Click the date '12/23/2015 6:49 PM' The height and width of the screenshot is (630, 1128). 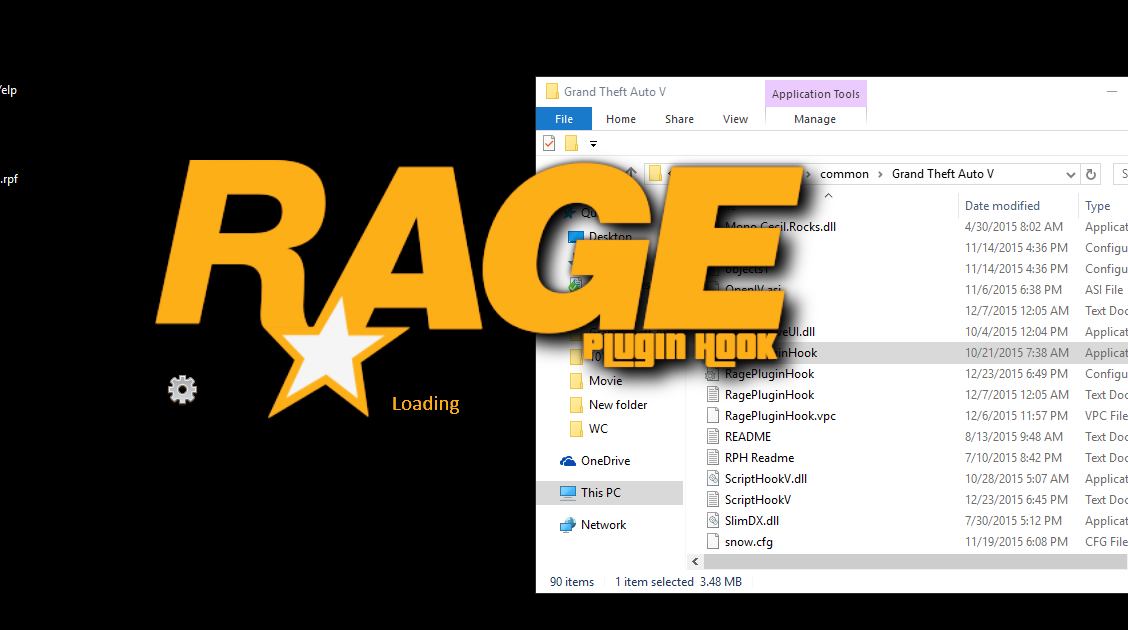pyautogui.click(x=1016, y=374)
